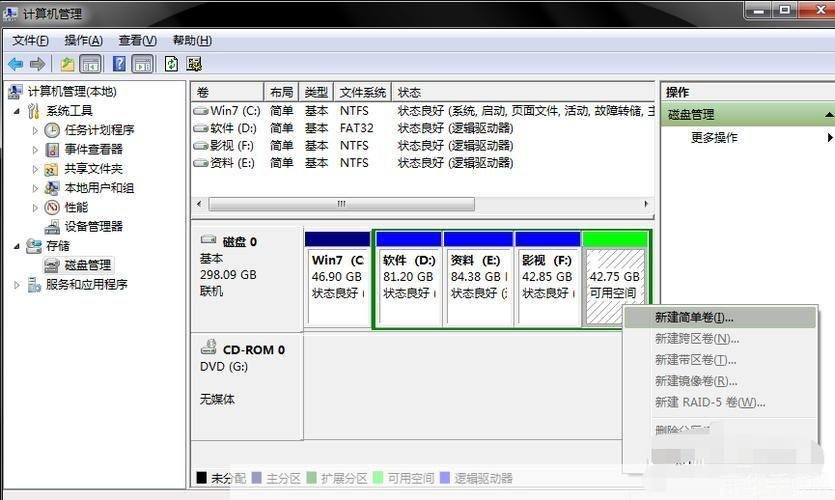Click the 可用空间 green legend swatch
This screenshot has height=500, width=835.
(x=378, y=478)
